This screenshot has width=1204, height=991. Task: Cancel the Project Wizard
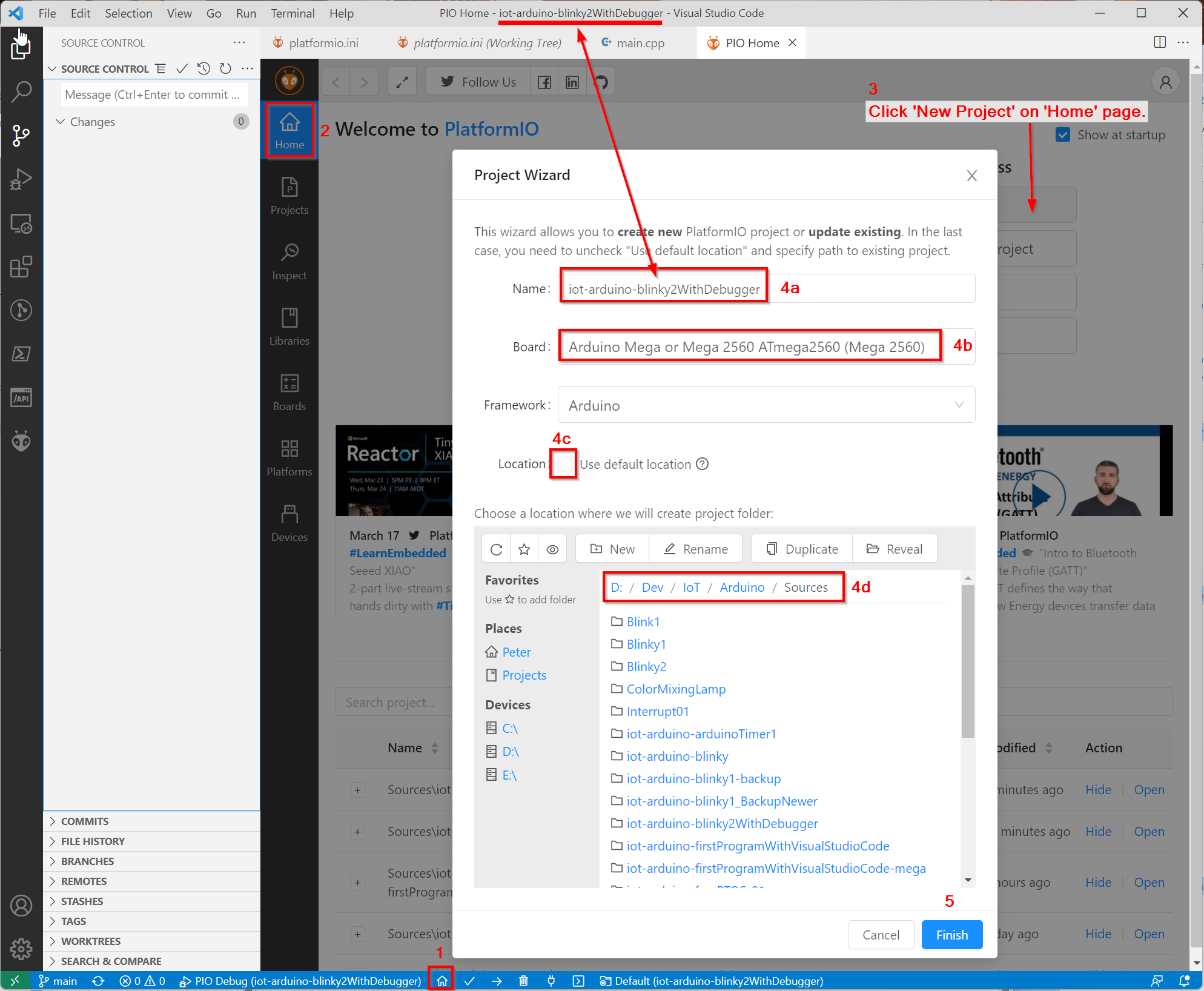point(881,935)
